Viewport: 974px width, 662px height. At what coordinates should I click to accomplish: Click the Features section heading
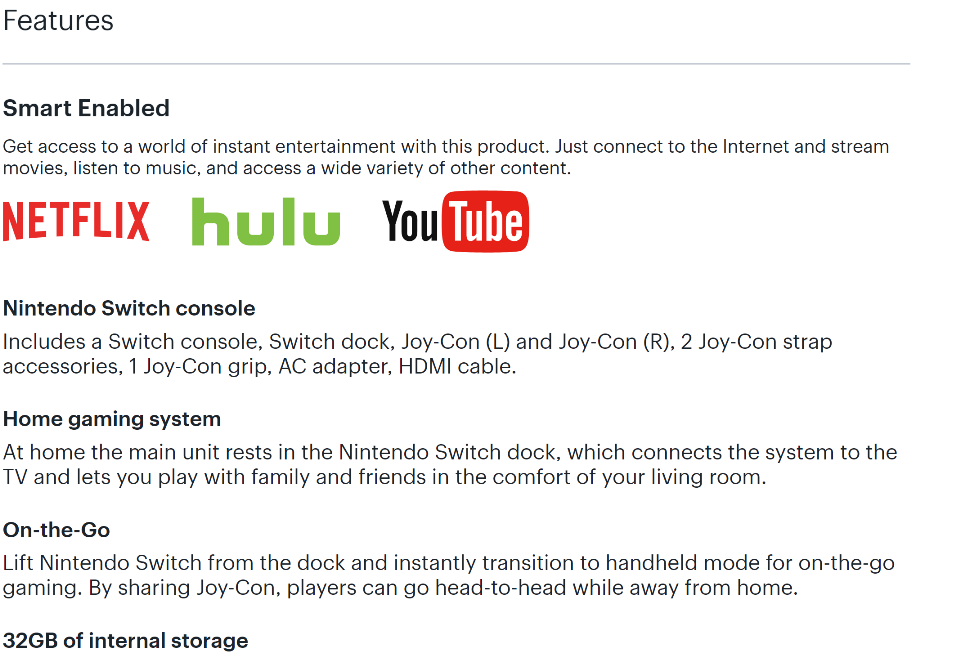[x=58, y=21]
